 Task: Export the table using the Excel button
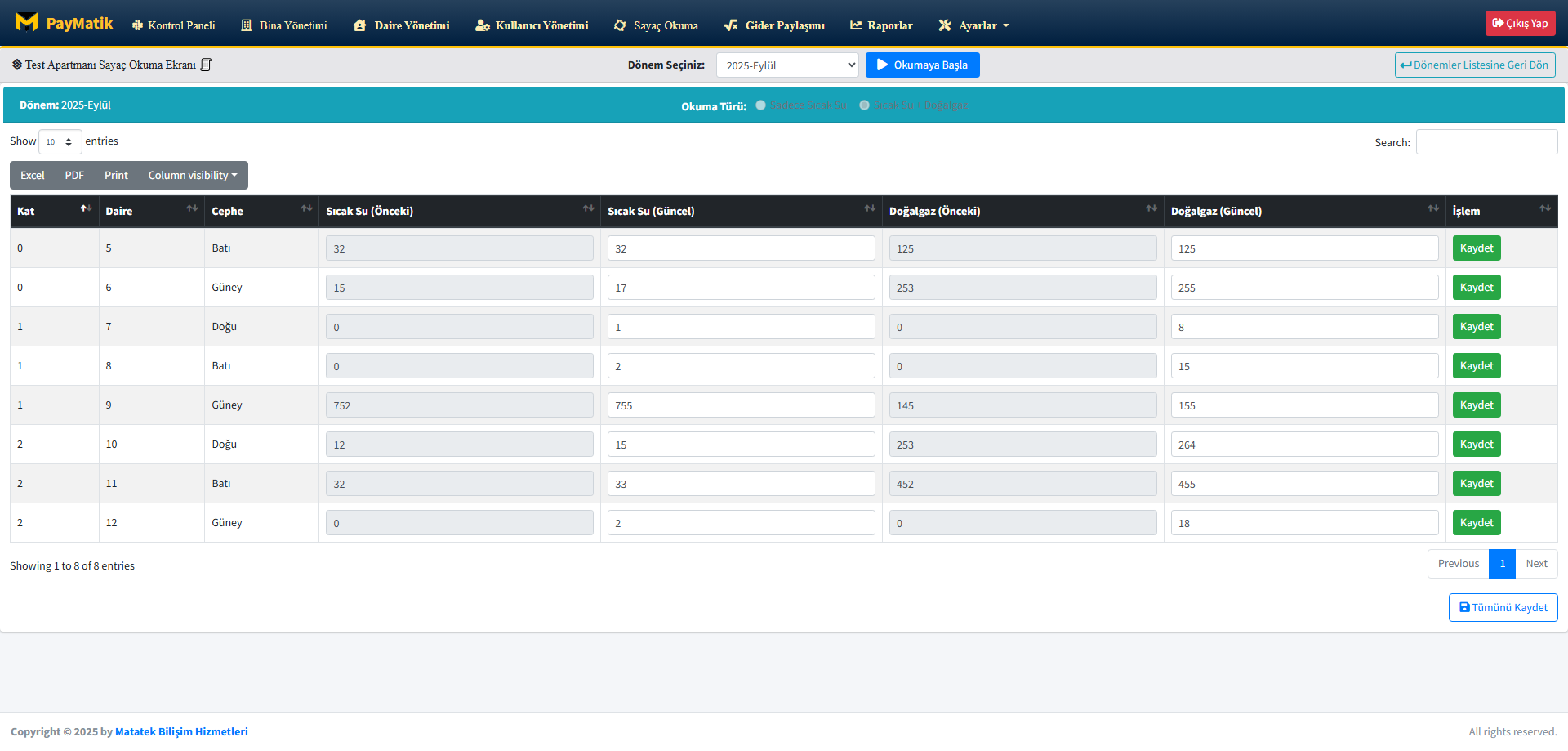(33, 176)
